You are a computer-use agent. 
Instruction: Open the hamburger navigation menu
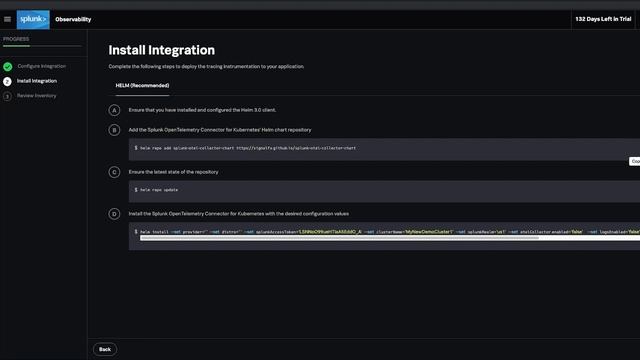pos(7,19)
